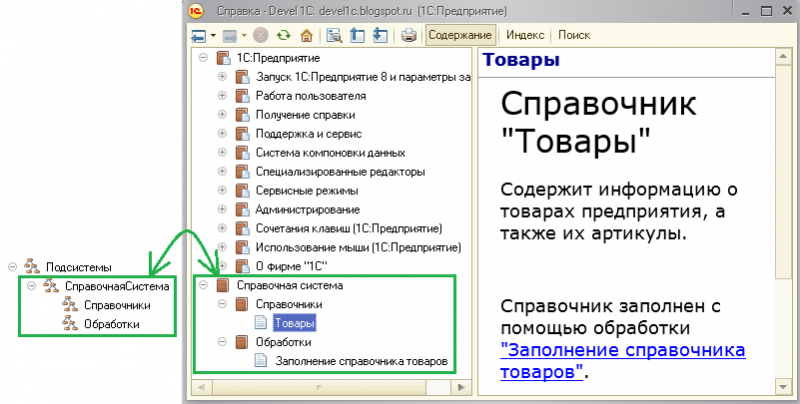Open the Заполнение справочника товаров tree topic
The height and width of the screenshot is (404, 800).
[361, 361]
